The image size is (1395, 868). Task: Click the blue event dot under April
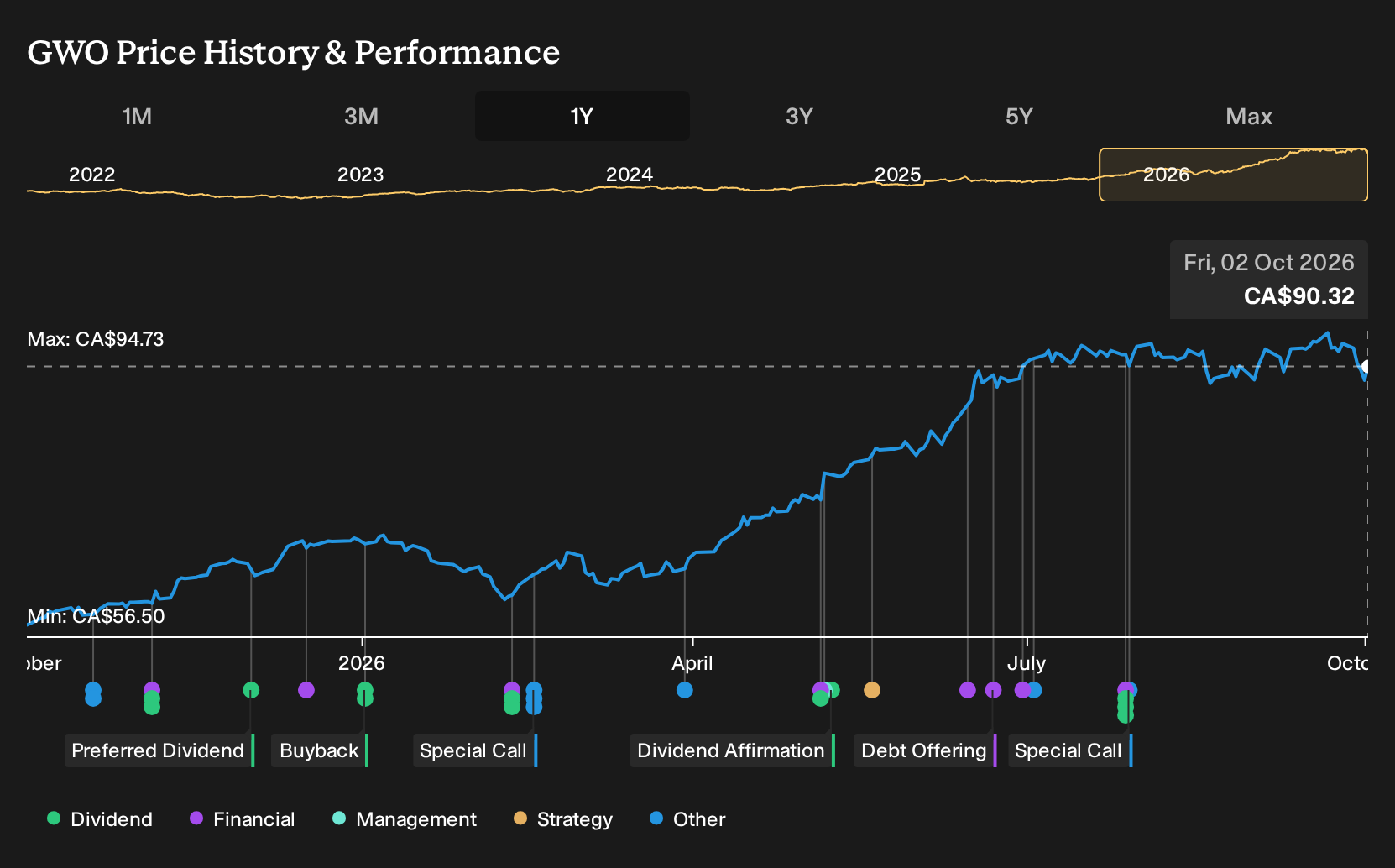(685, 690)
